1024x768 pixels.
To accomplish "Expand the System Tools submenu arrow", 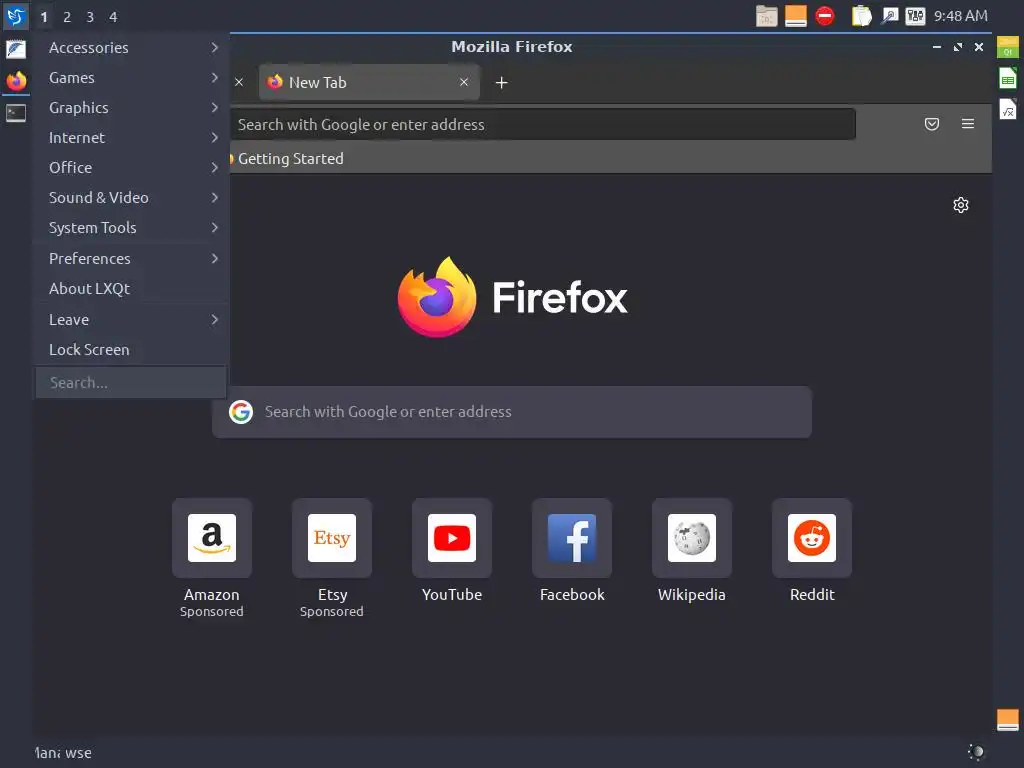I will pos(215,228).
